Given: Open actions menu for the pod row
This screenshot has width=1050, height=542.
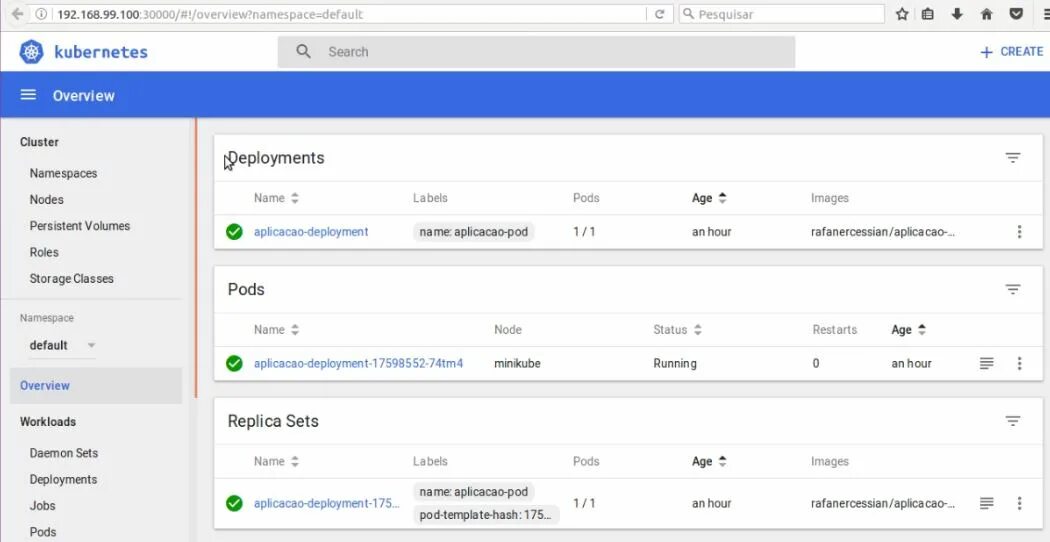Looking at the screenshot, I should coord(1019,363).
